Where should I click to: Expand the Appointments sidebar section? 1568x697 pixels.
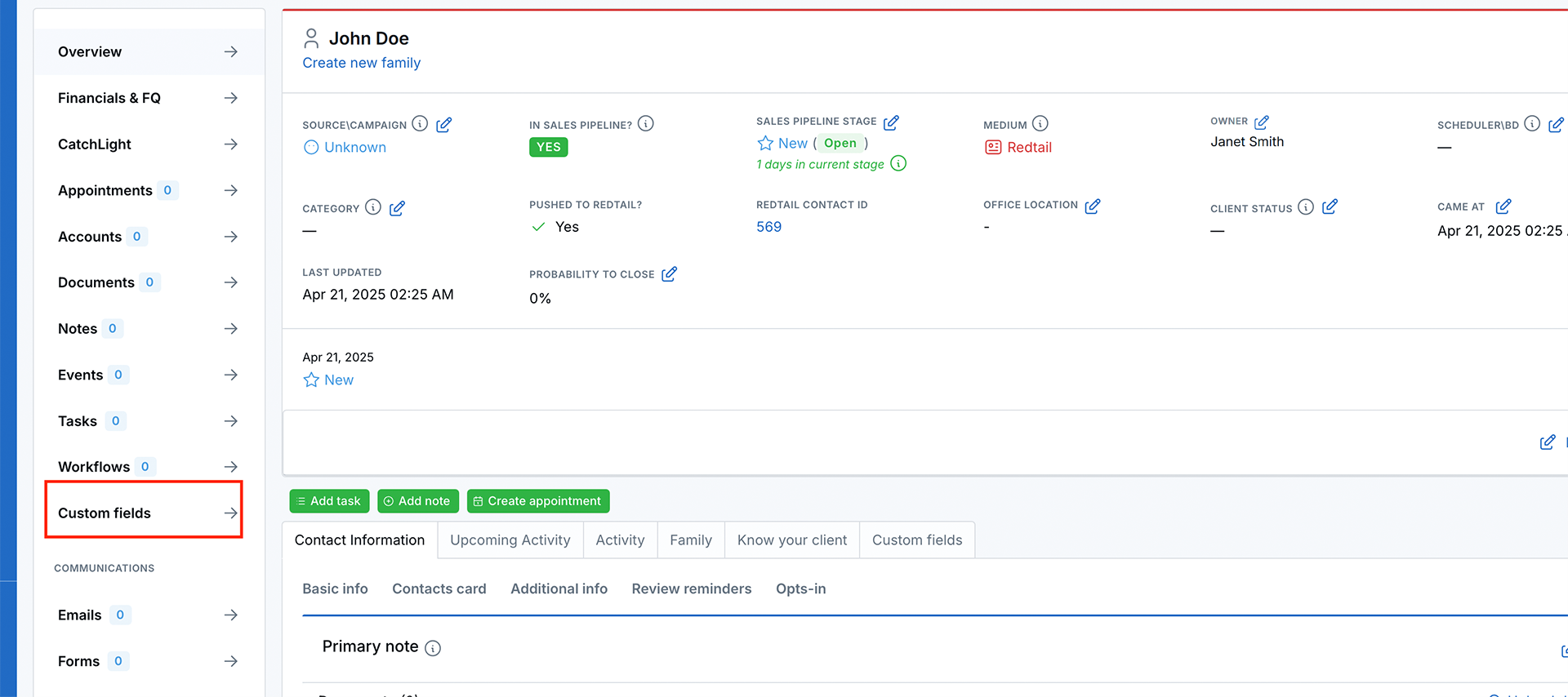tap(148, 190)
